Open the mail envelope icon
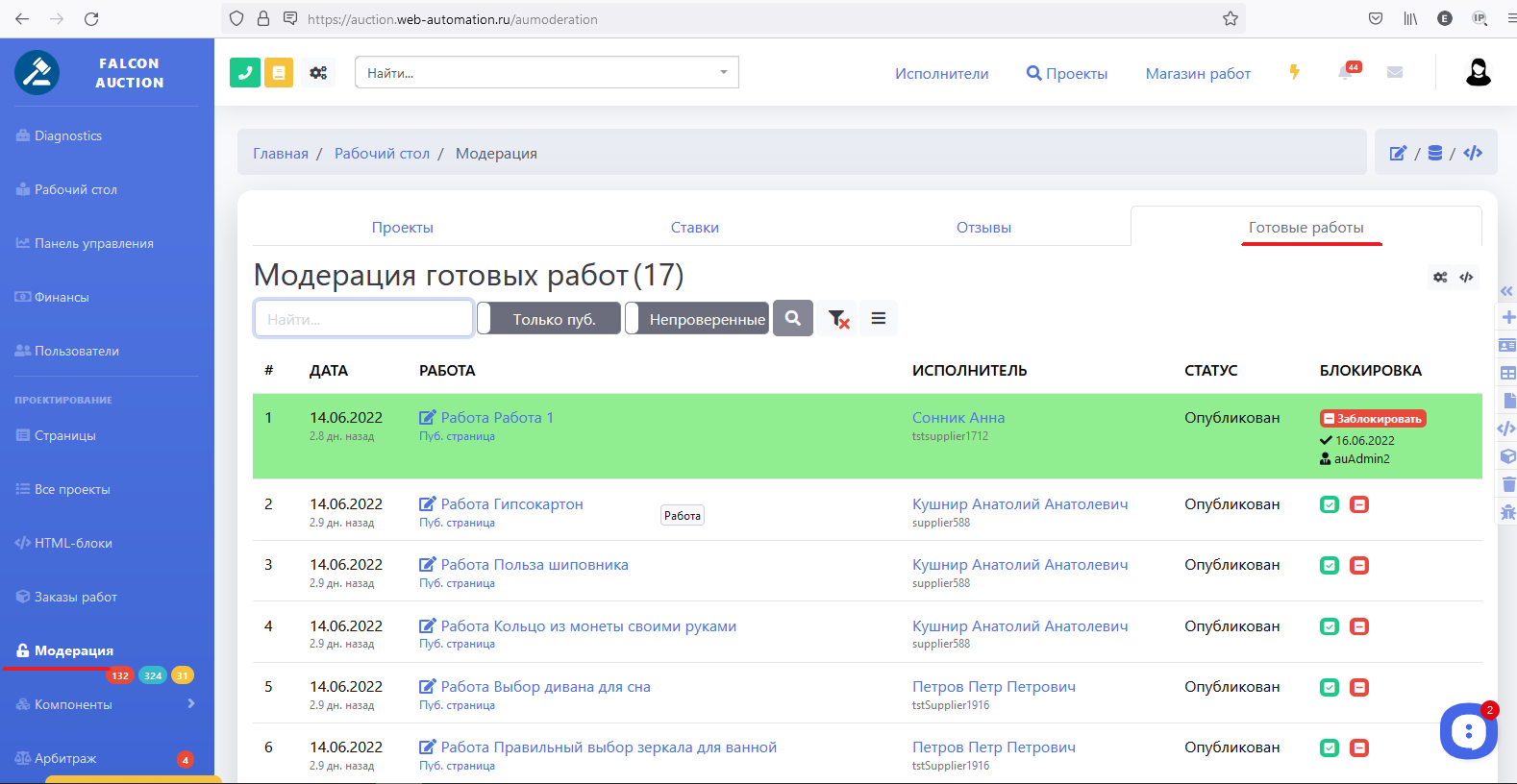 pyautogui.click(x=1395, y=72)
